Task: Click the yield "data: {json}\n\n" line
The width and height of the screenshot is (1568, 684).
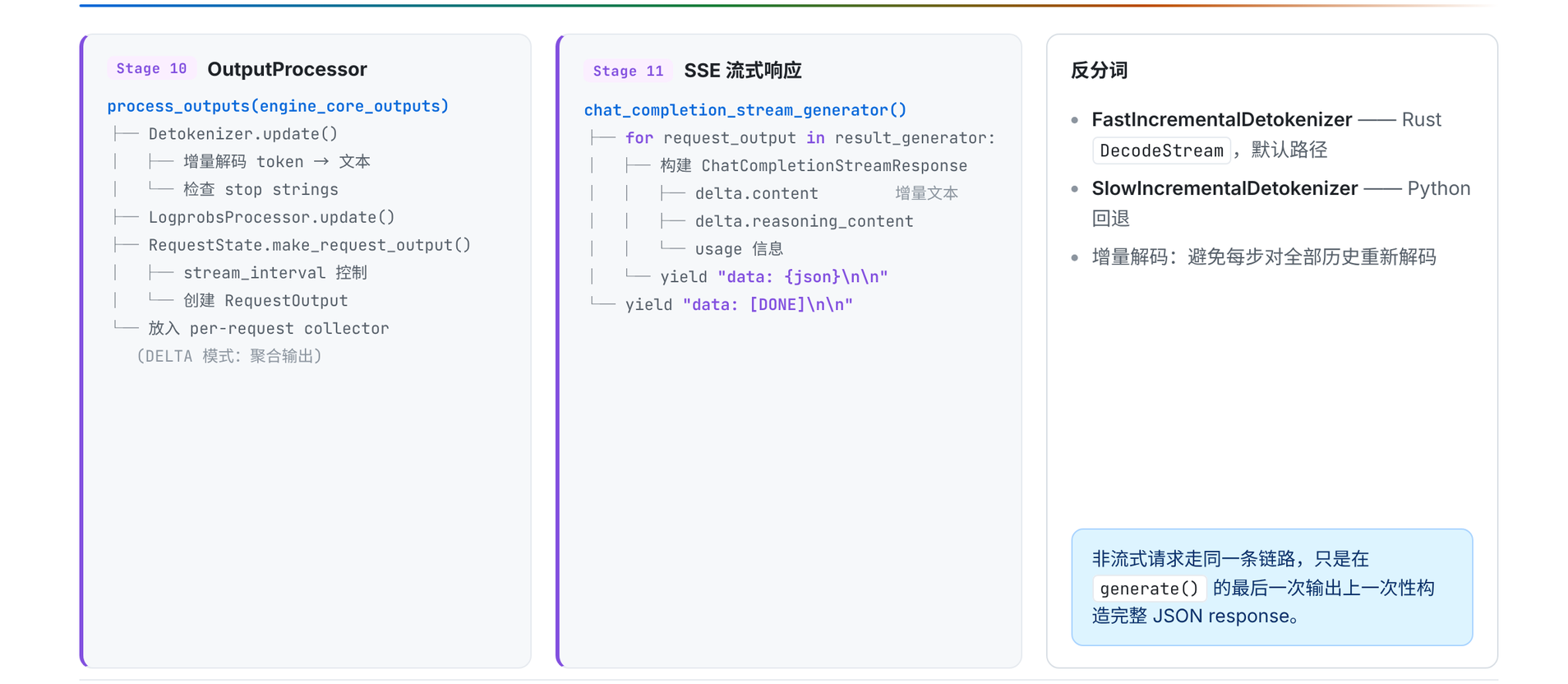Action: point(773,277)
